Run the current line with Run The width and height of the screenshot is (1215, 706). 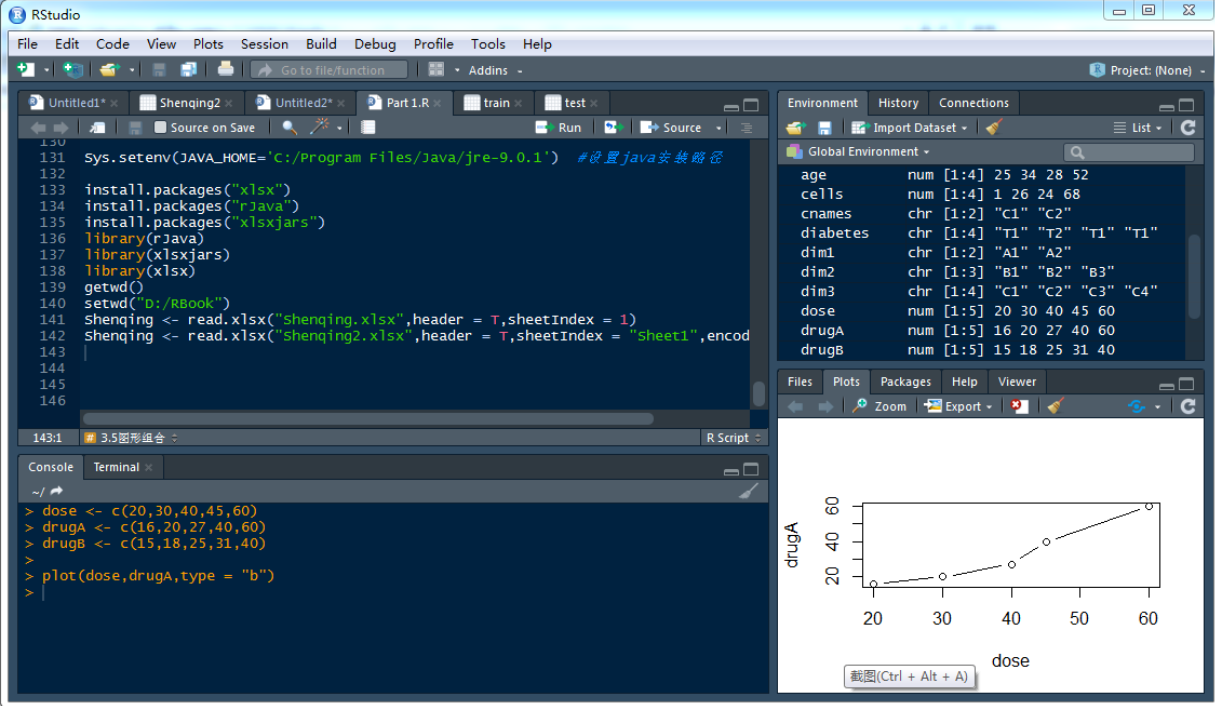(559, 127)
